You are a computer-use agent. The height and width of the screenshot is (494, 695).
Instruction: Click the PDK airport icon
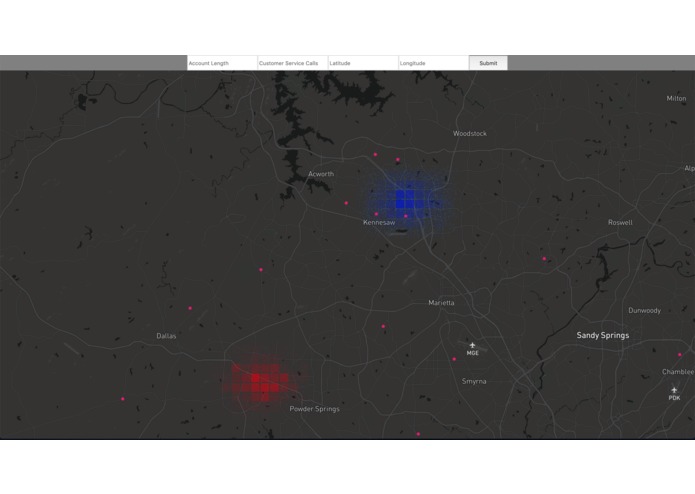pyautogui.click(x=674, y=390)
